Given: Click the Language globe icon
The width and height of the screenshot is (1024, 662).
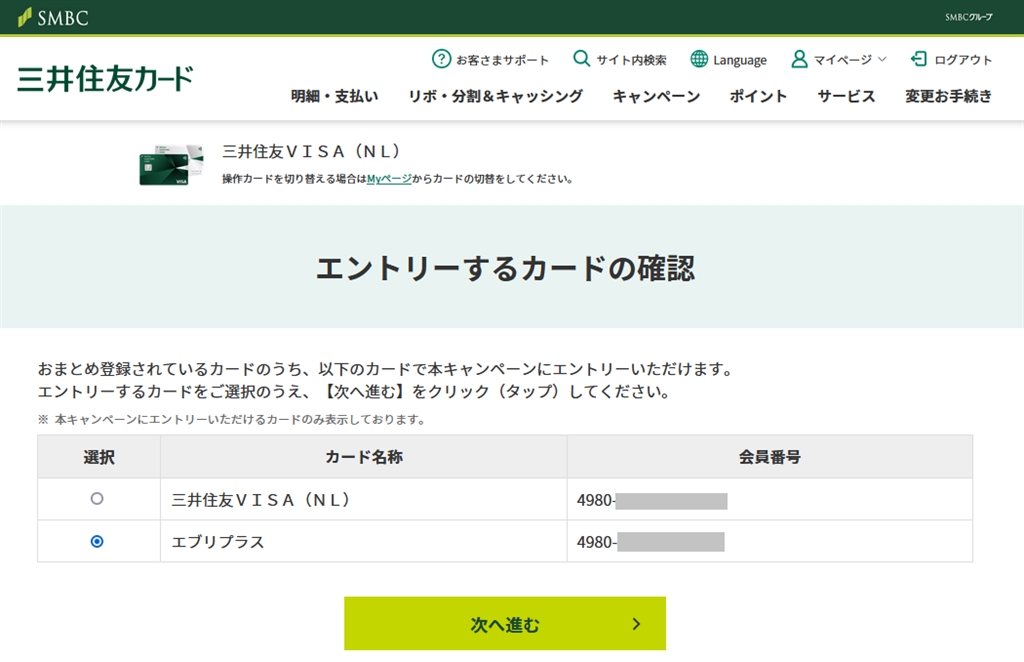Looking at the screenshot, I should click(699, 59).
